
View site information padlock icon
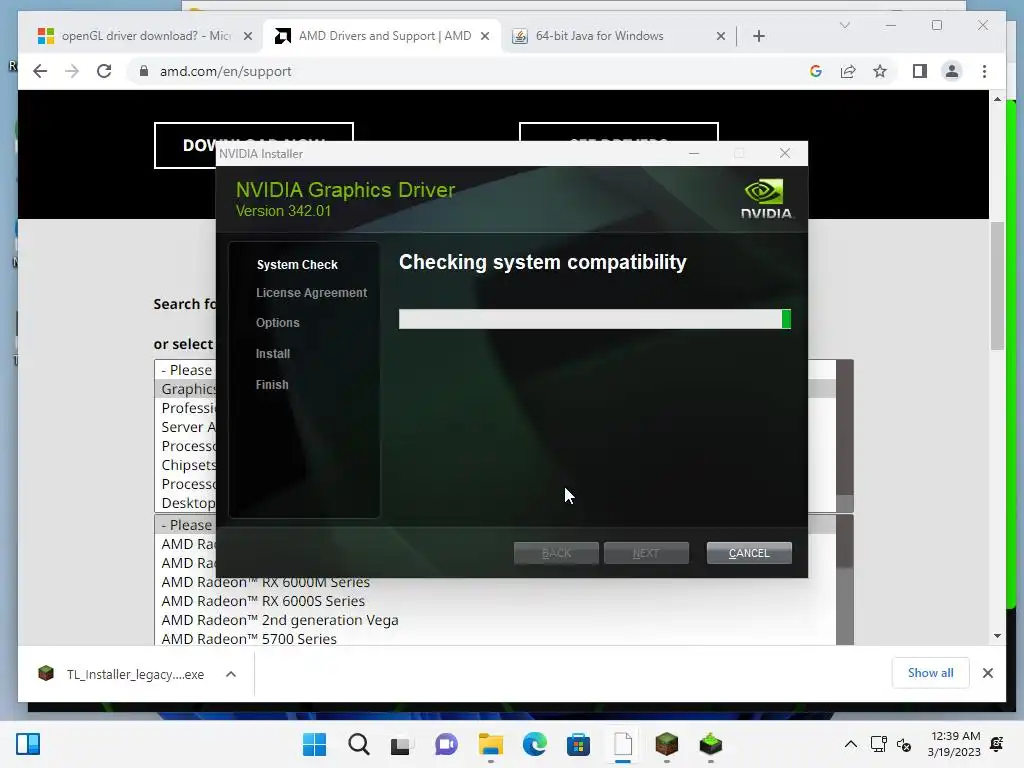click(144, 71)
